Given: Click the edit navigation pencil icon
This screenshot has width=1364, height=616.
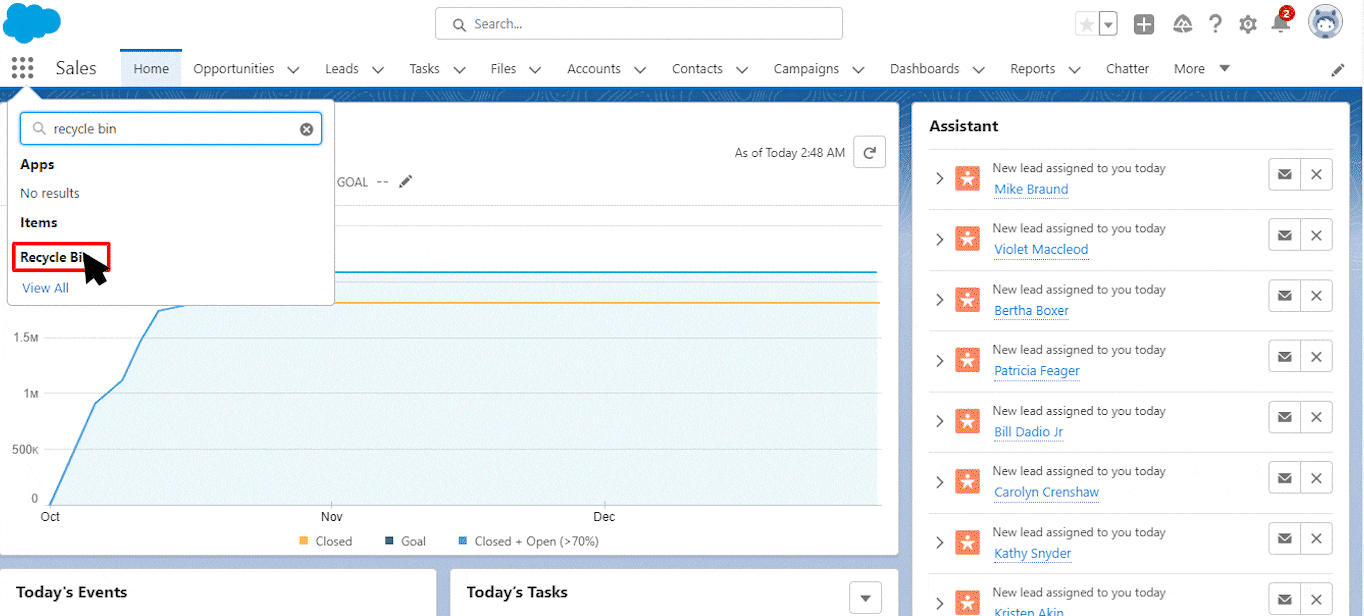Looking at the screenshot, I should point(1338,70).
